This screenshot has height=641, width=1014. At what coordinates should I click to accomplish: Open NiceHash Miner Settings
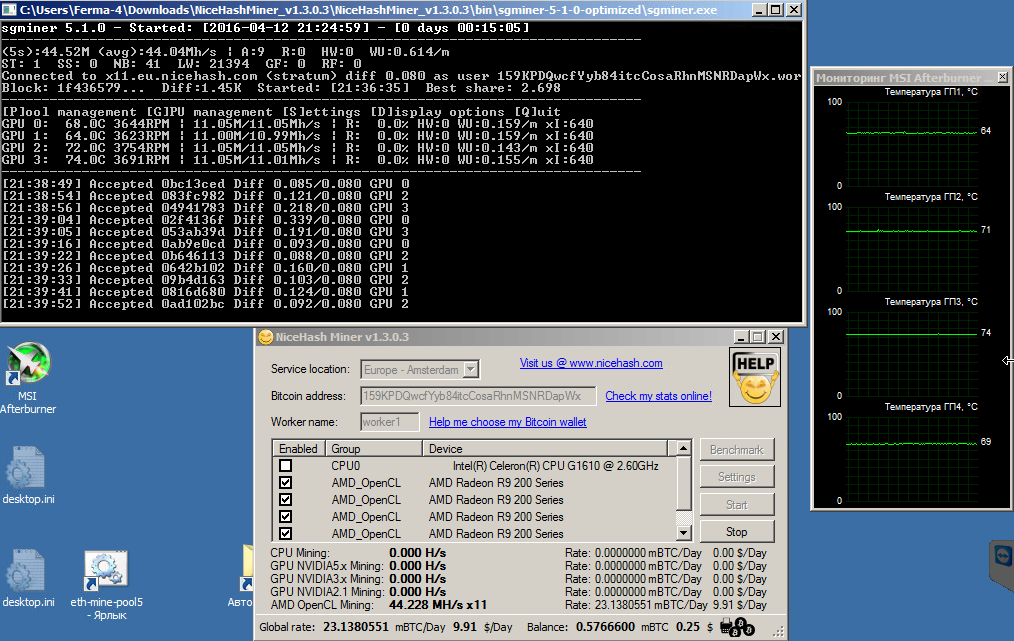[737, 477]
